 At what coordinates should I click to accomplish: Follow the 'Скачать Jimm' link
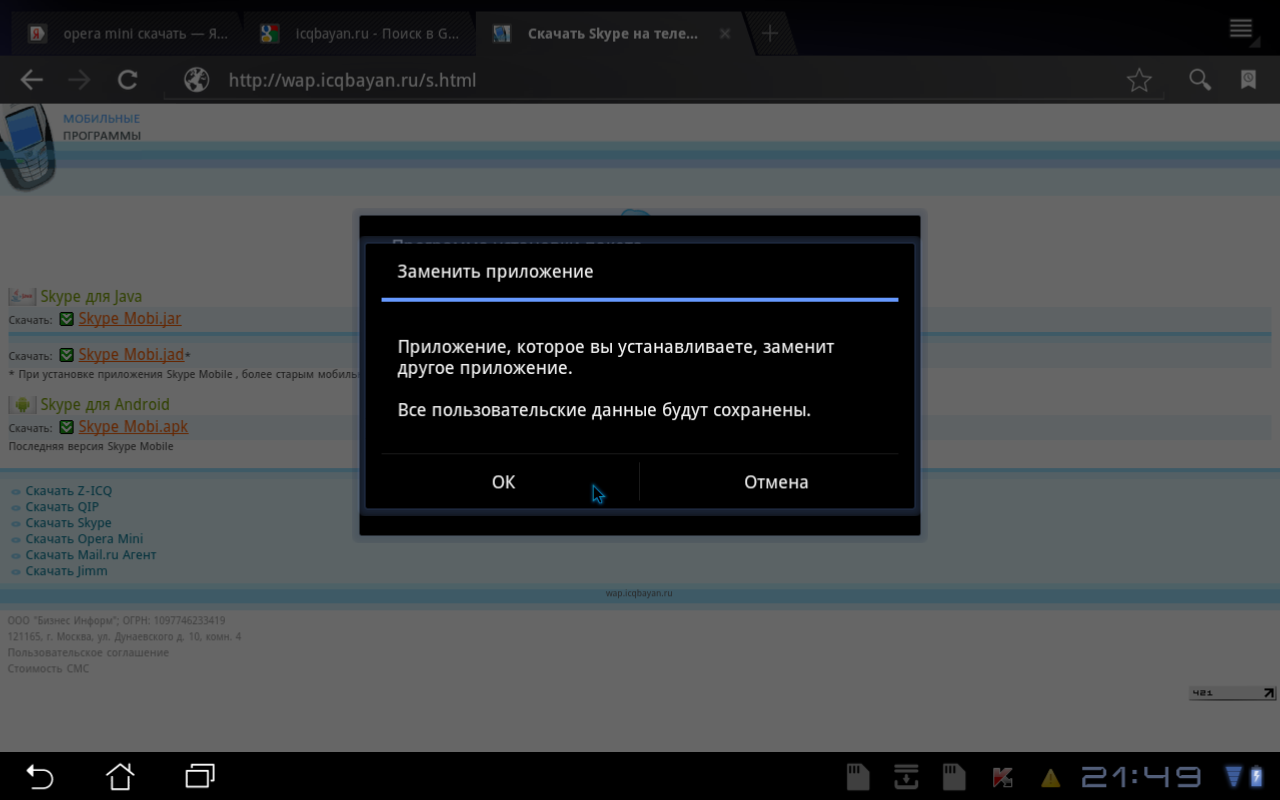click(66, 571)
